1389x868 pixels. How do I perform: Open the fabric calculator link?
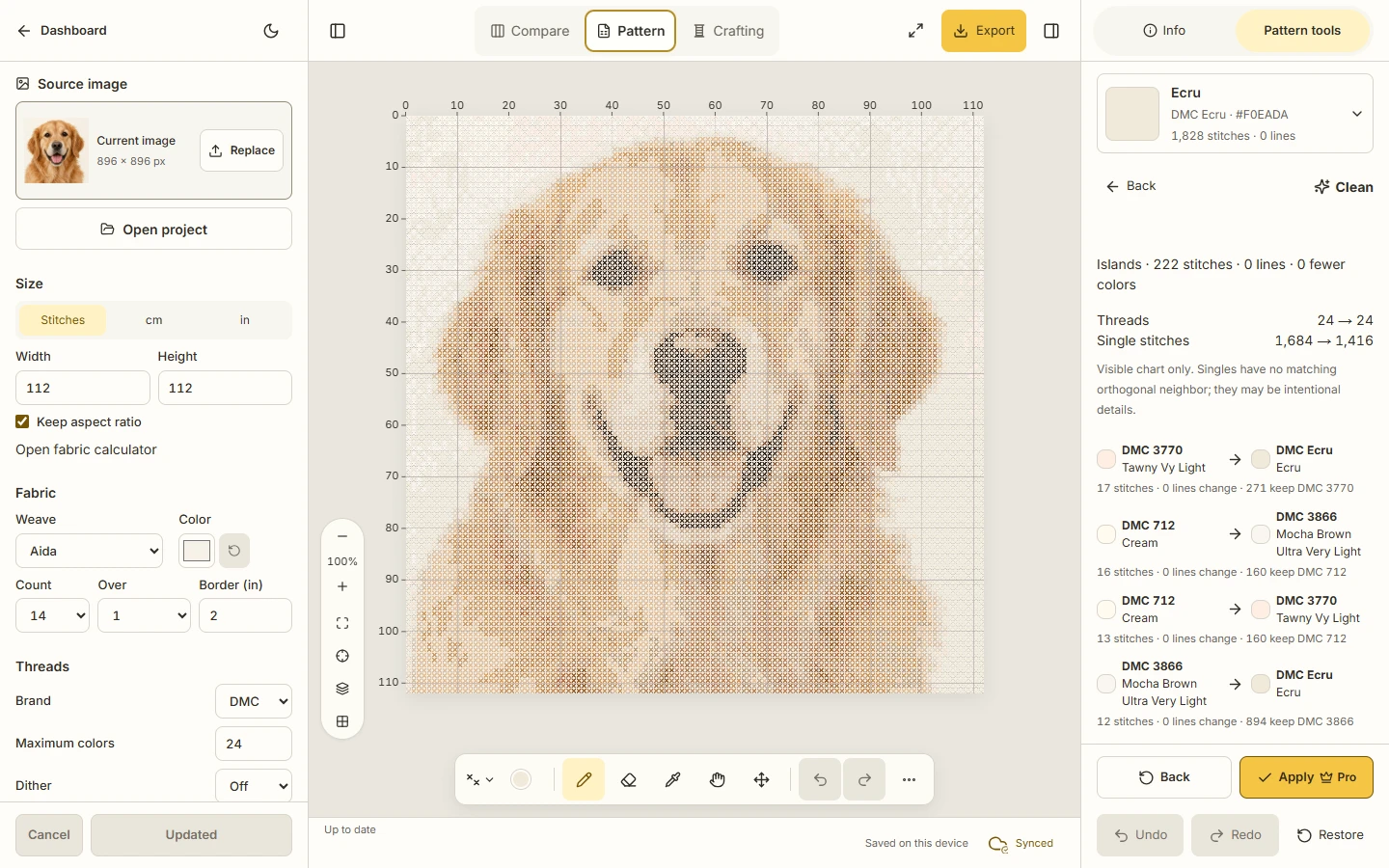click(86, 449)
